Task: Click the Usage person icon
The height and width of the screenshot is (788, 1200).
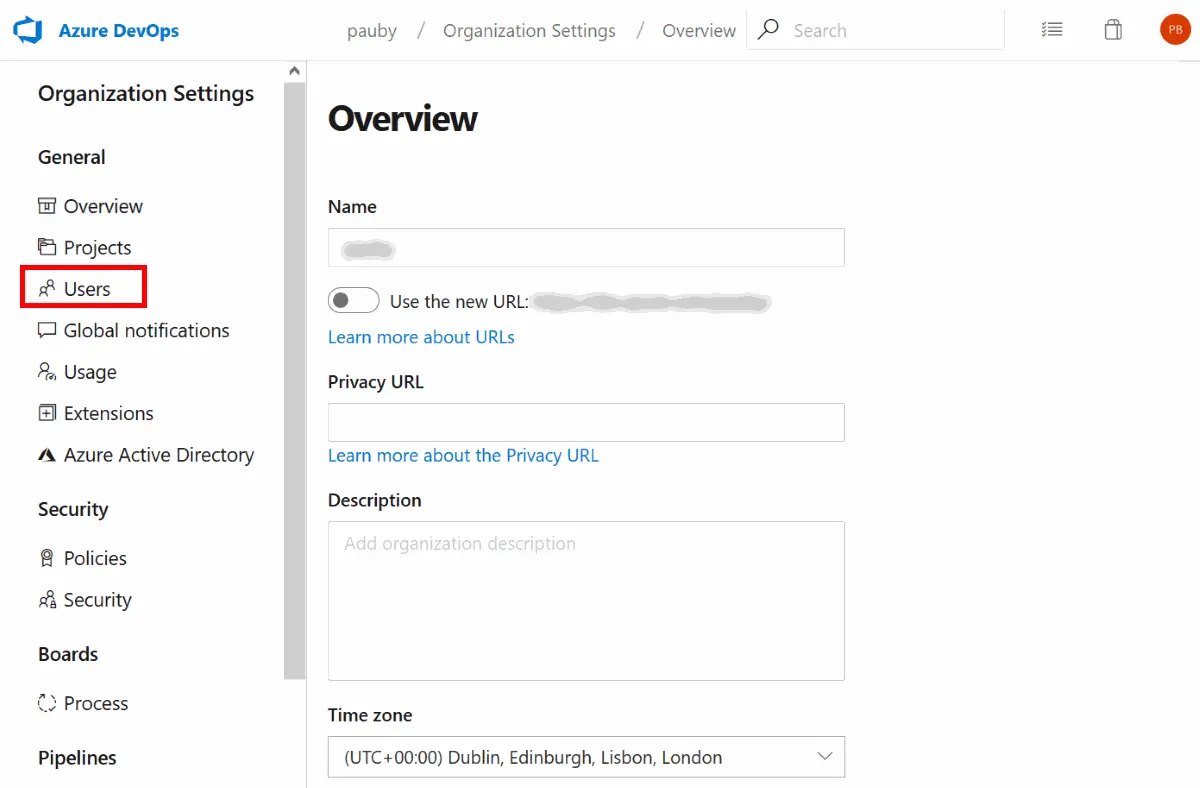Action: point(47,372)
